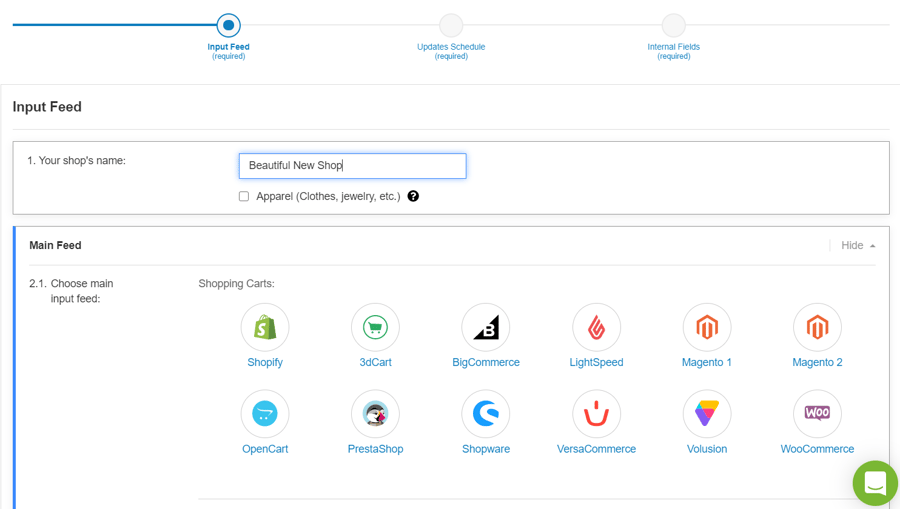The height and width of the screenshot is (509, 900).
Task: Click the 3dCart text link
Action: [375, 362]
